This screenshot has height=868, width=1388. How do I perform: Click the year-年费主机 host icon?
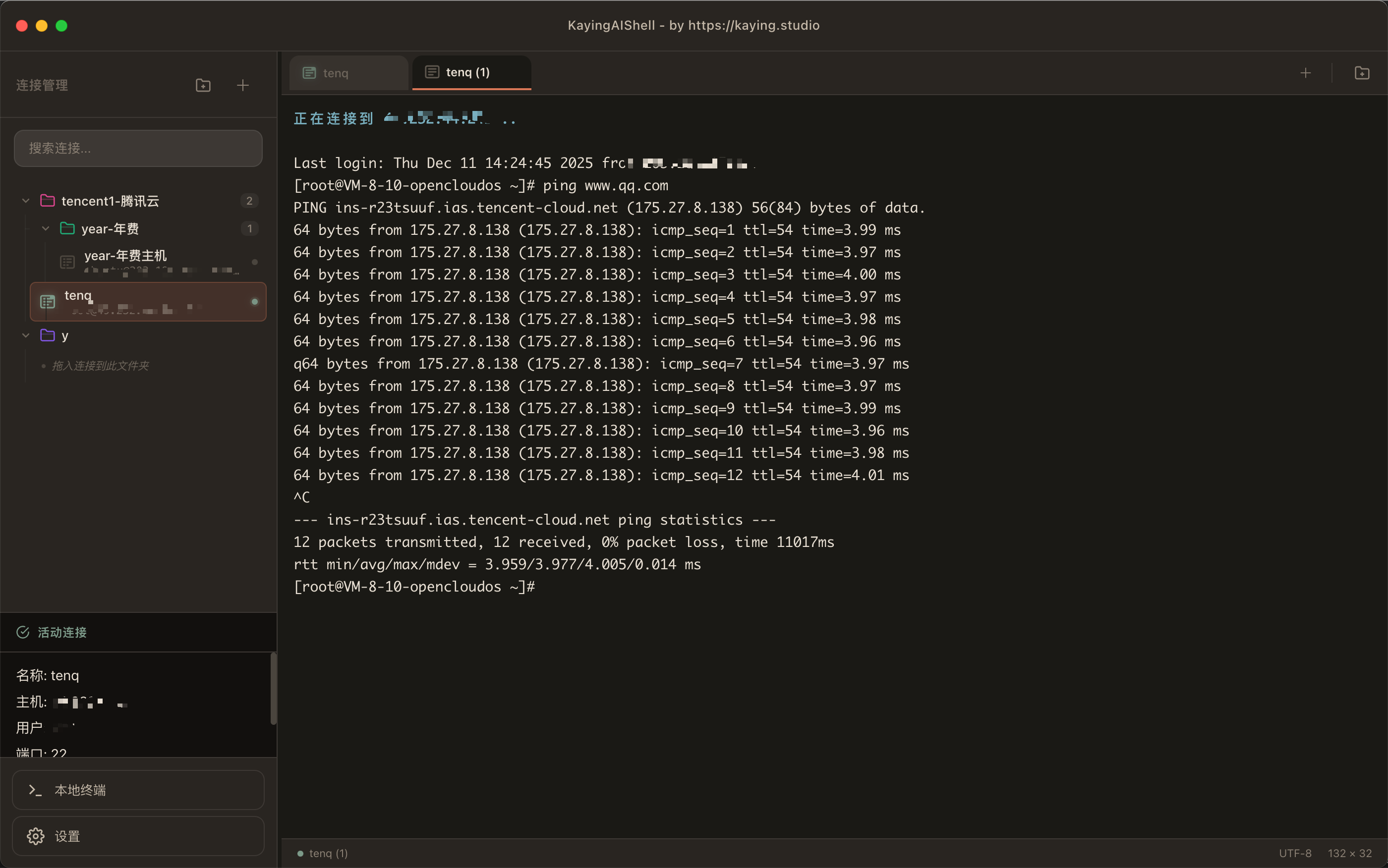tap(67, 263)
